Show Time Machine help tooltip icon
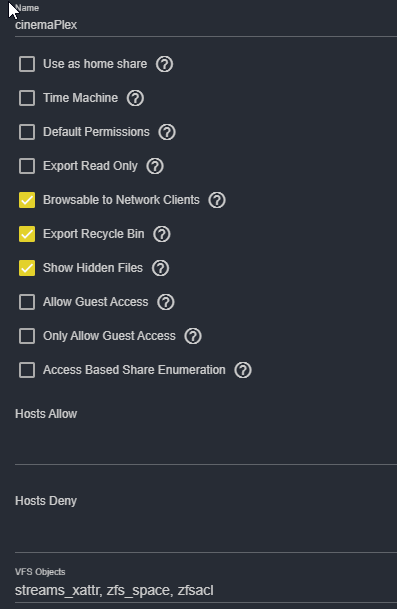397x609 pixels. (x=135, y=98)
